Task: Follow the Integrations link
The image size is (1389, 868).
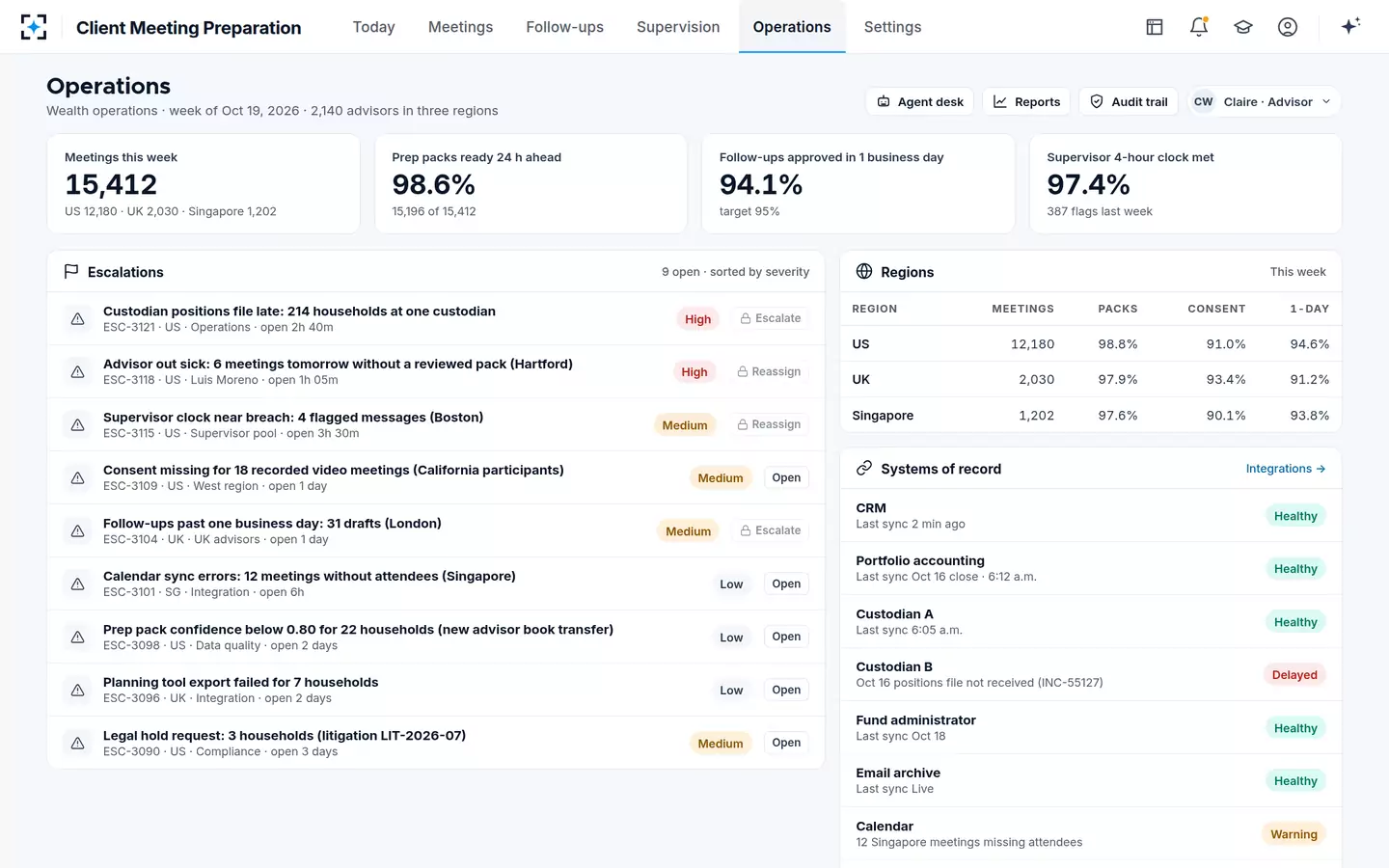Action: 1285,469
